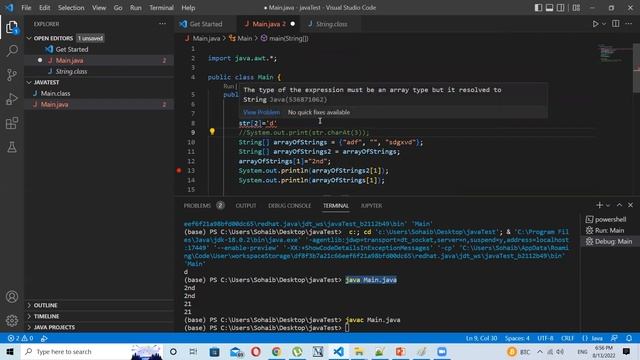Split the editor to the right
Viewport: 640px width, 360px height.
[616, 24]
